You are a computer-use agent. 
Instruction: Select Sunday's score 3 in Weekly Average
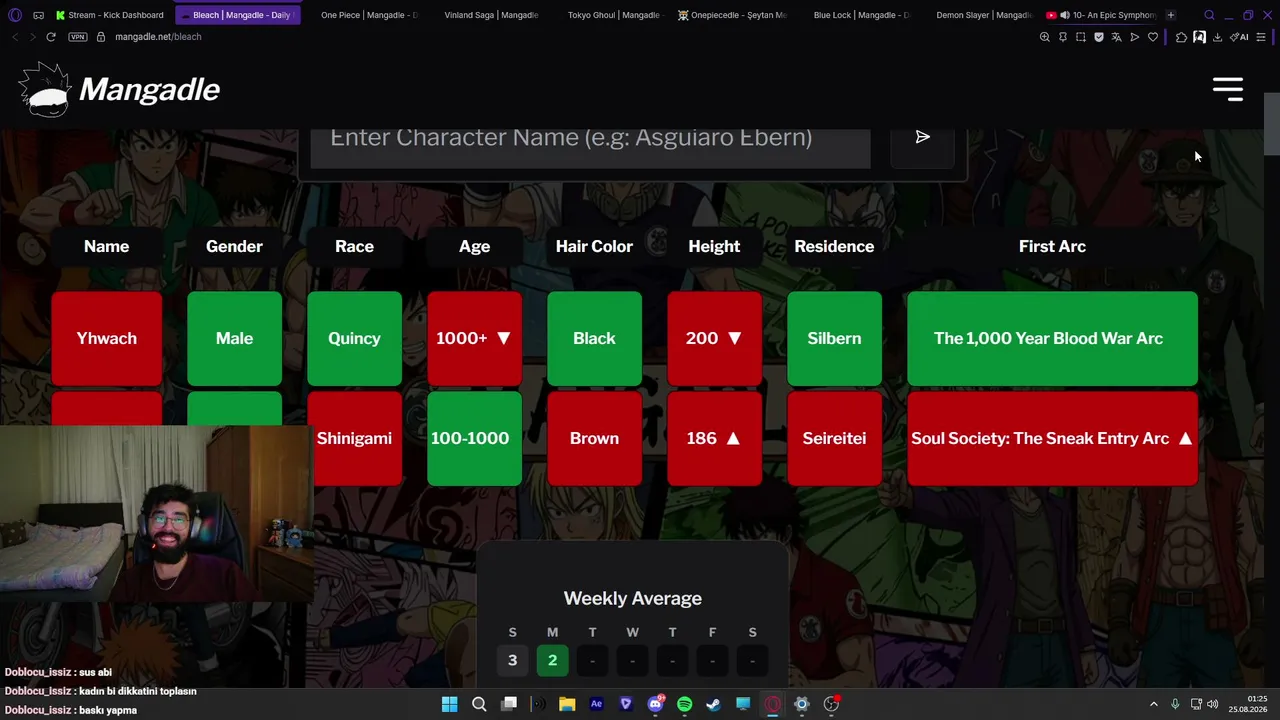[x=512, y=660]
